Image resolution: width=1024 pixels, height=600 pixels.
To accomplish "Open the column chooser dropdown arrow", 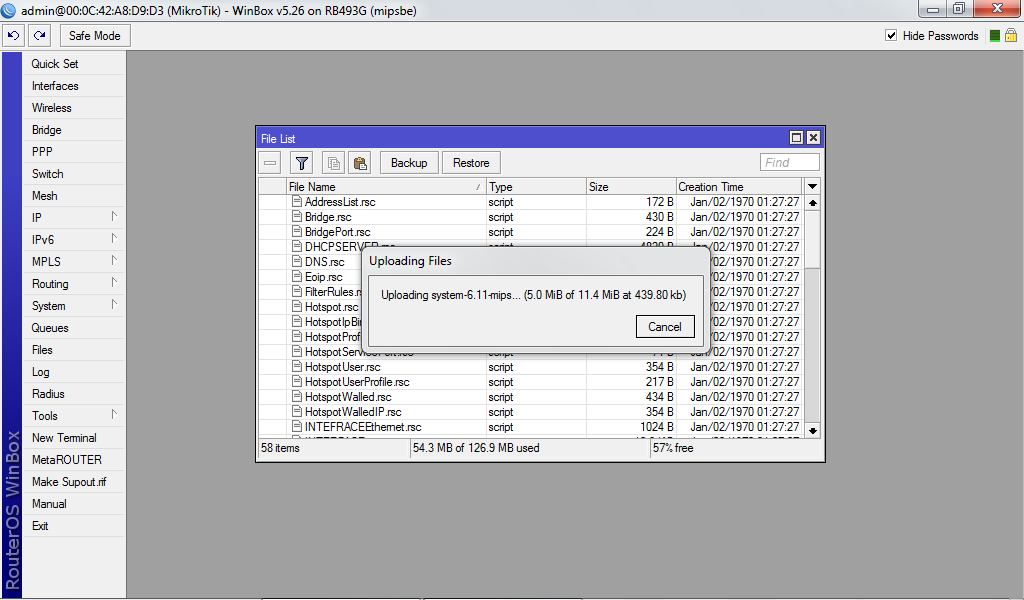I will pos(812,187).
